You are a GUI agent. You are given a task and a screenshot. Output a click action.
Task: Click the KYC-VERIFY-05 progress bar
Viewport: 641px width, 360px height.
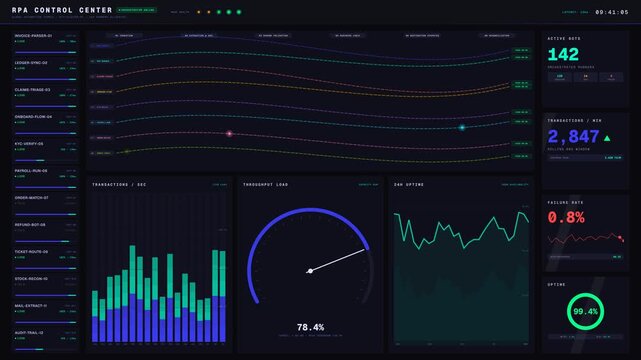[45, 160]
